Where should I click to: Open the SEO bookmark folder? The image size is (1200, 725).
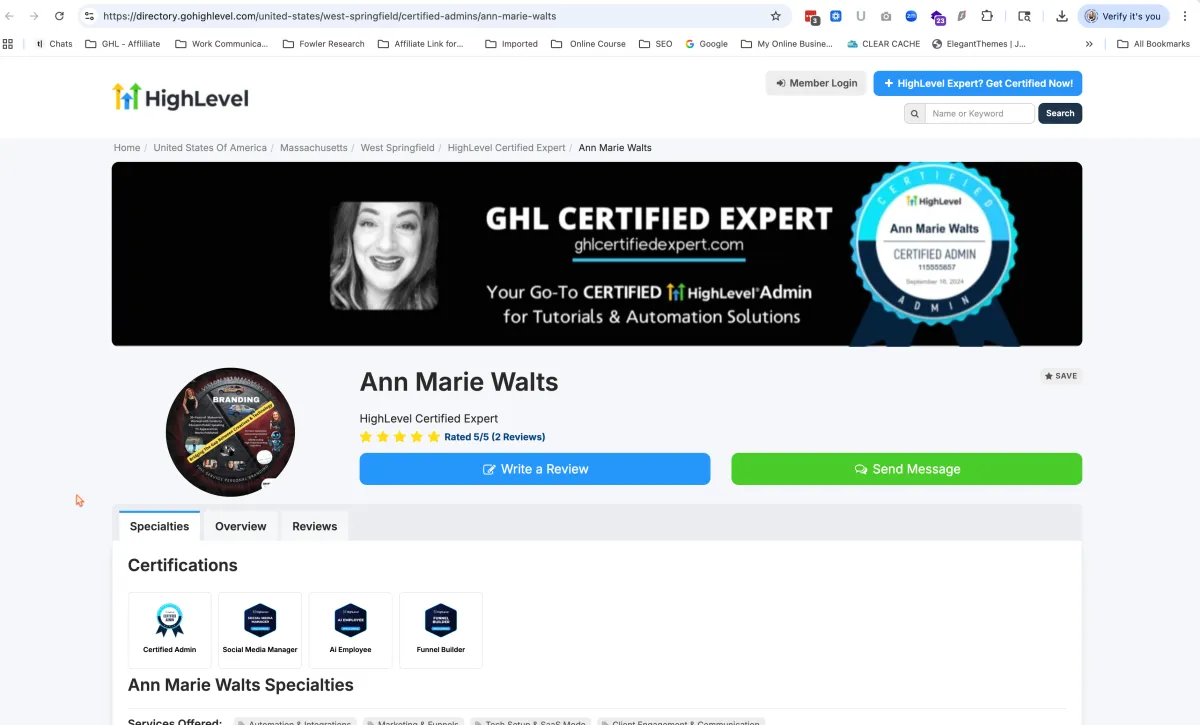point(655,44)
